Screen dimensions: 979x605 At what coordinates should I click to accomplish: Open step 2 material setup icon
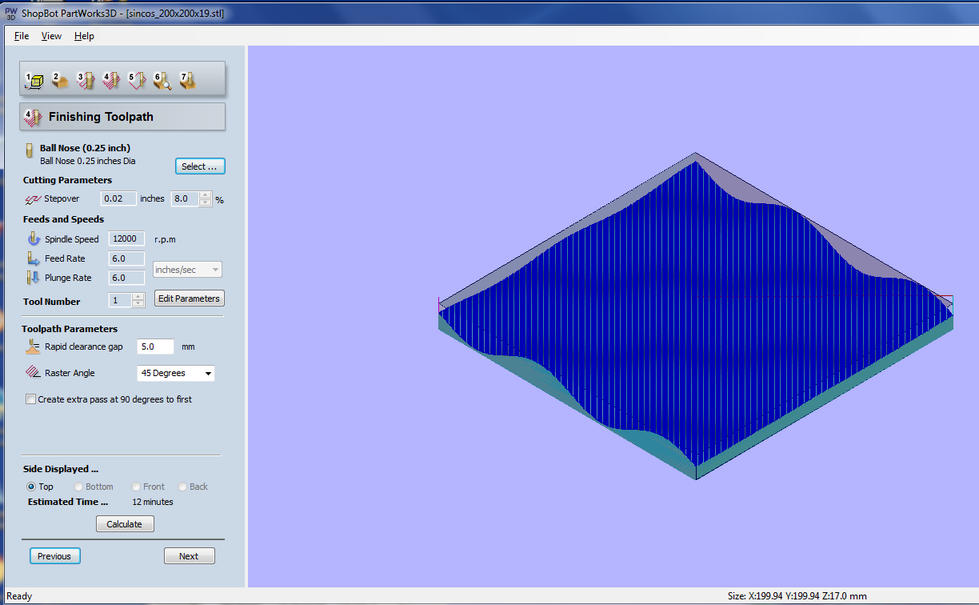[60, 80]
